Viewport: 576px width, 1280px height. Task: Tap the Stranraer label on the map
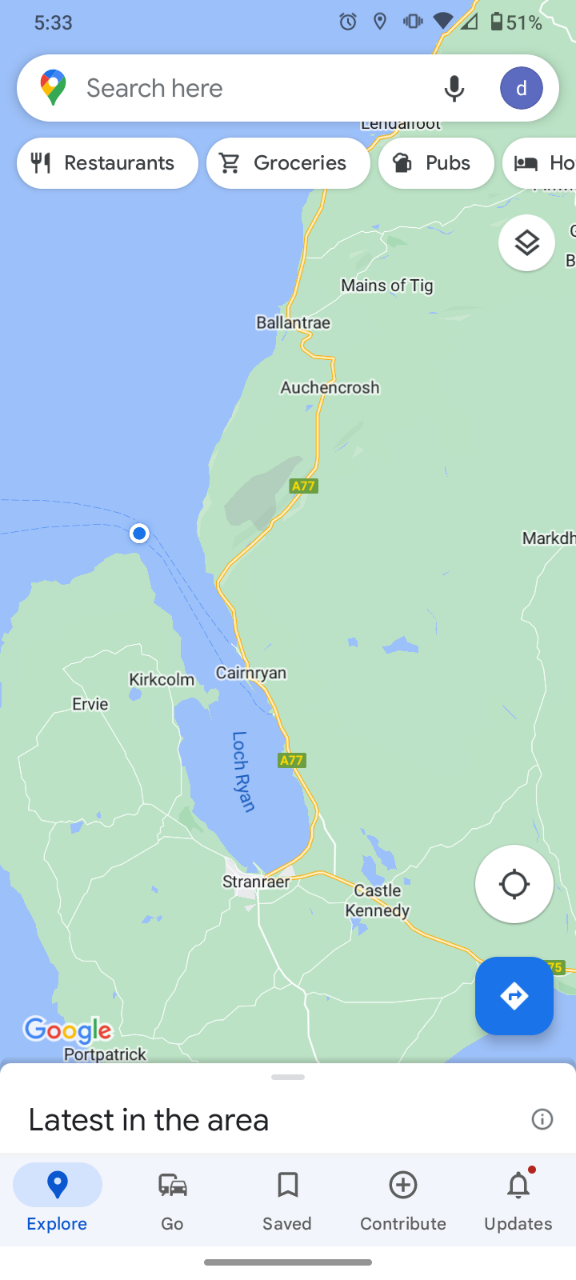click(x=256, y=882)
